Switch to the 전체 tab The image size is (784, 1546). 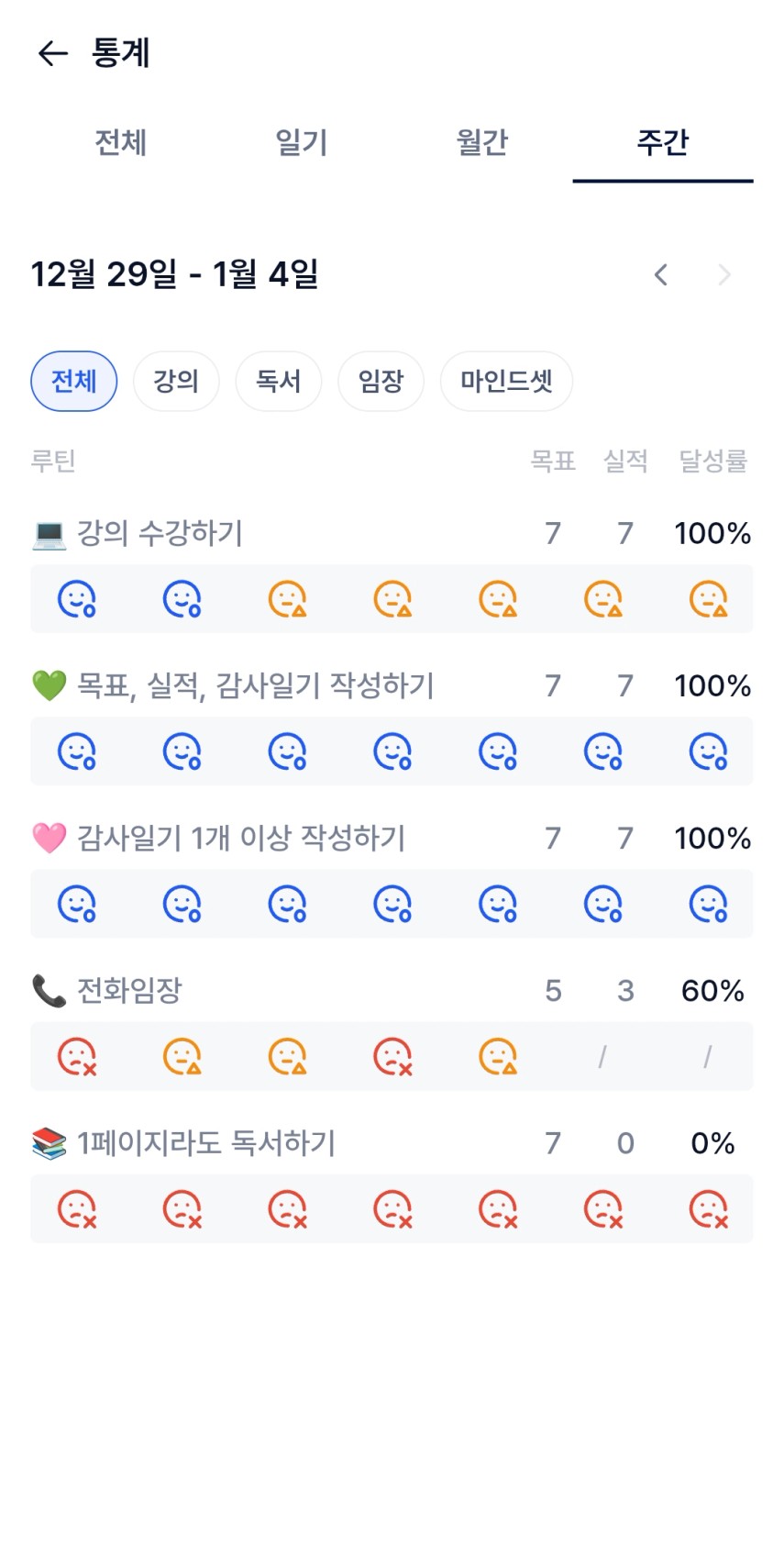pyautogui.click(x=120, y=143)
